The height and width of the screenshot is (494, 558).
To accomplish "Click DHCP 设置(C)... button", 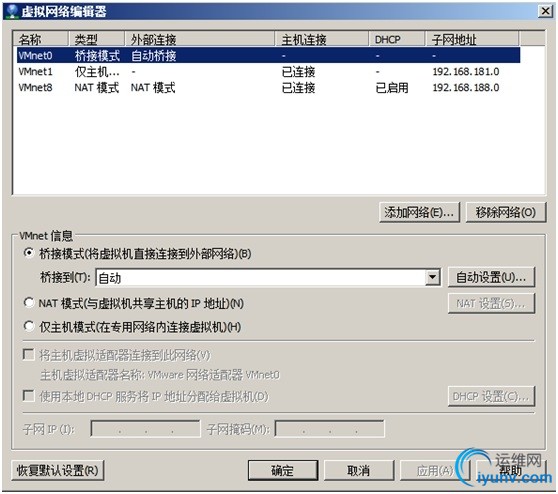I will [x=491, y=396].
